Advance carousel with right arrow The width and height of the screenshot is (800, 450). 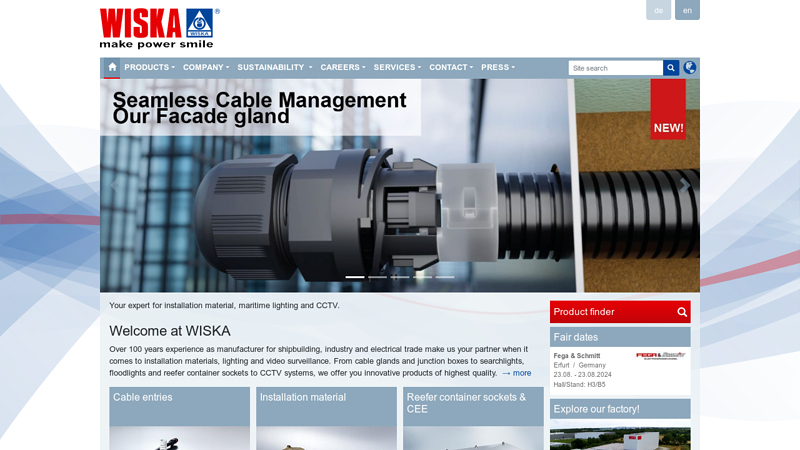click(685, 186)
